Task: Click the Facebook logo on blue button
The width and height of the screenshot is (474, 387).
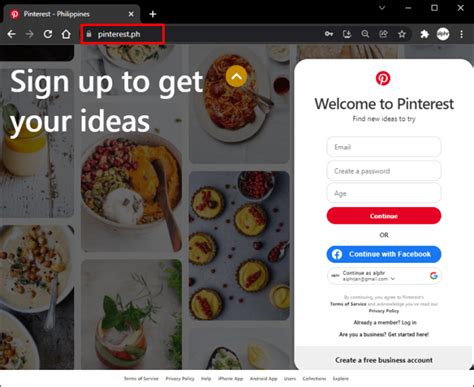Action: tap(337, 254)
